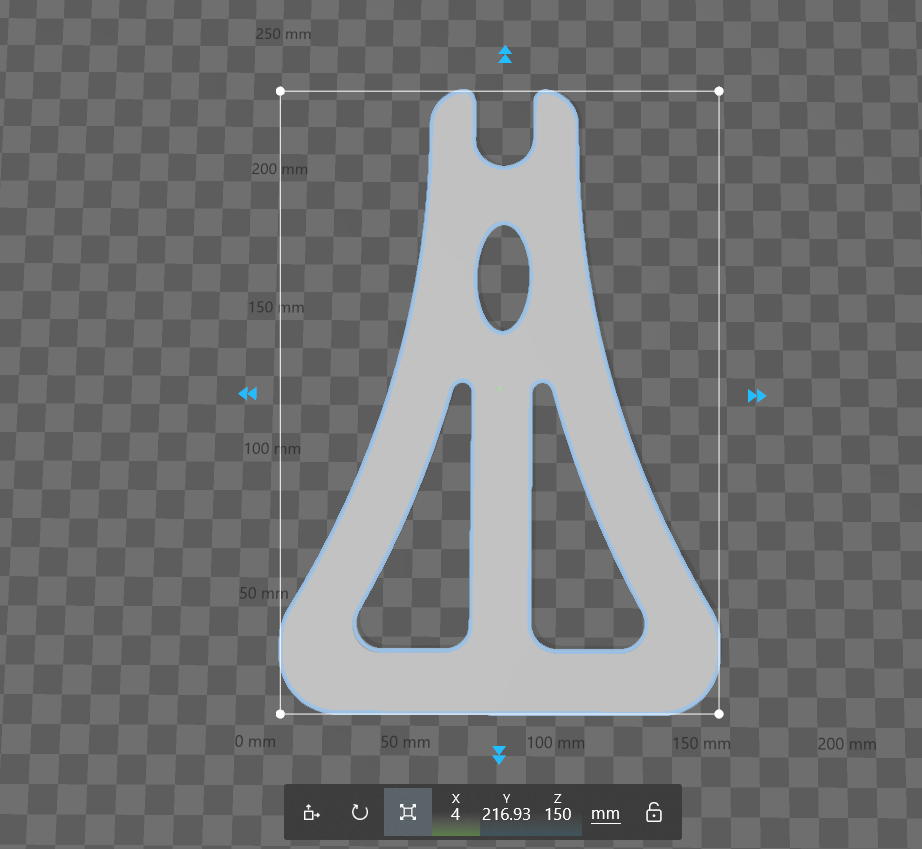Click the bottom-right bounding box corner handle
Screen dimensions: 922x849
click(x=719, y=714)
